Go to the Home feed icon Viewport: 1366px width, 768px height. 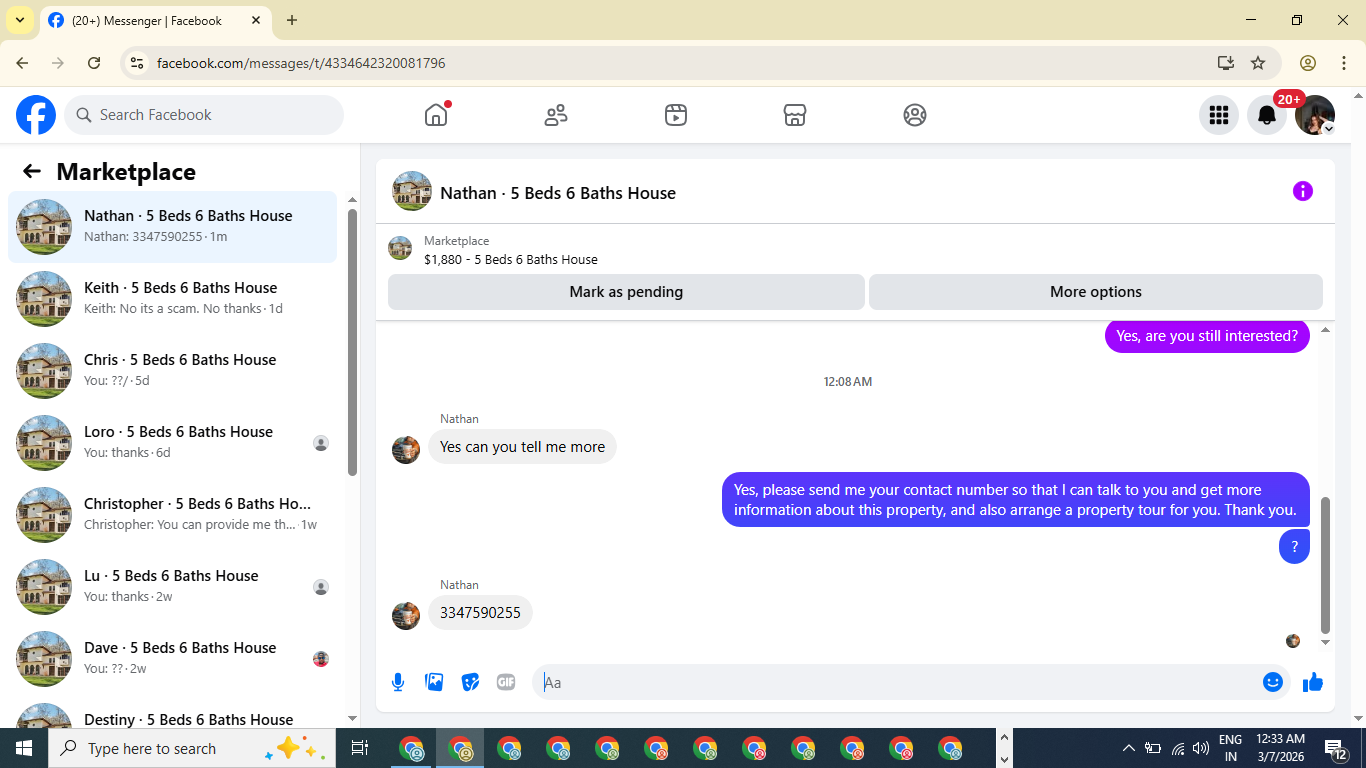[x=436, y=115]
